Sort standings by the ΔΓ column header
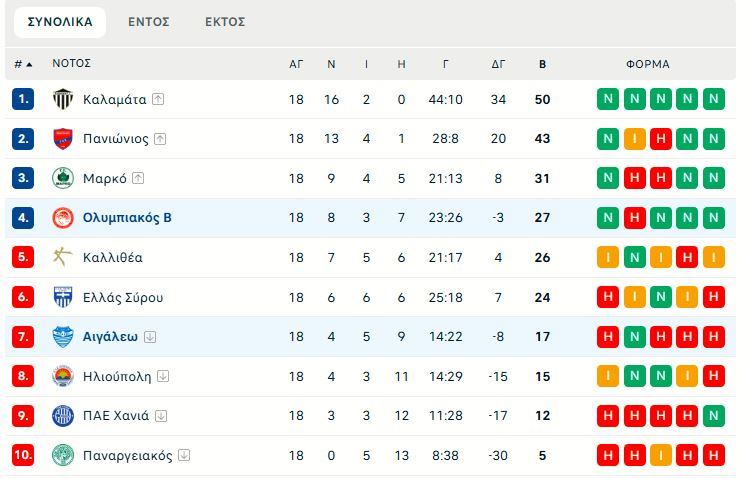Viewport: 748px width, 479px height. coord(498,64)
